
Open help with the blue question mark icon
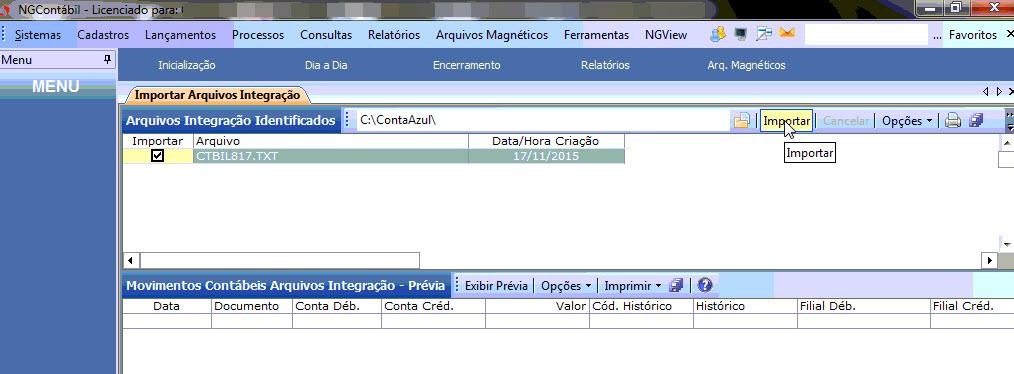coord(705,285)
